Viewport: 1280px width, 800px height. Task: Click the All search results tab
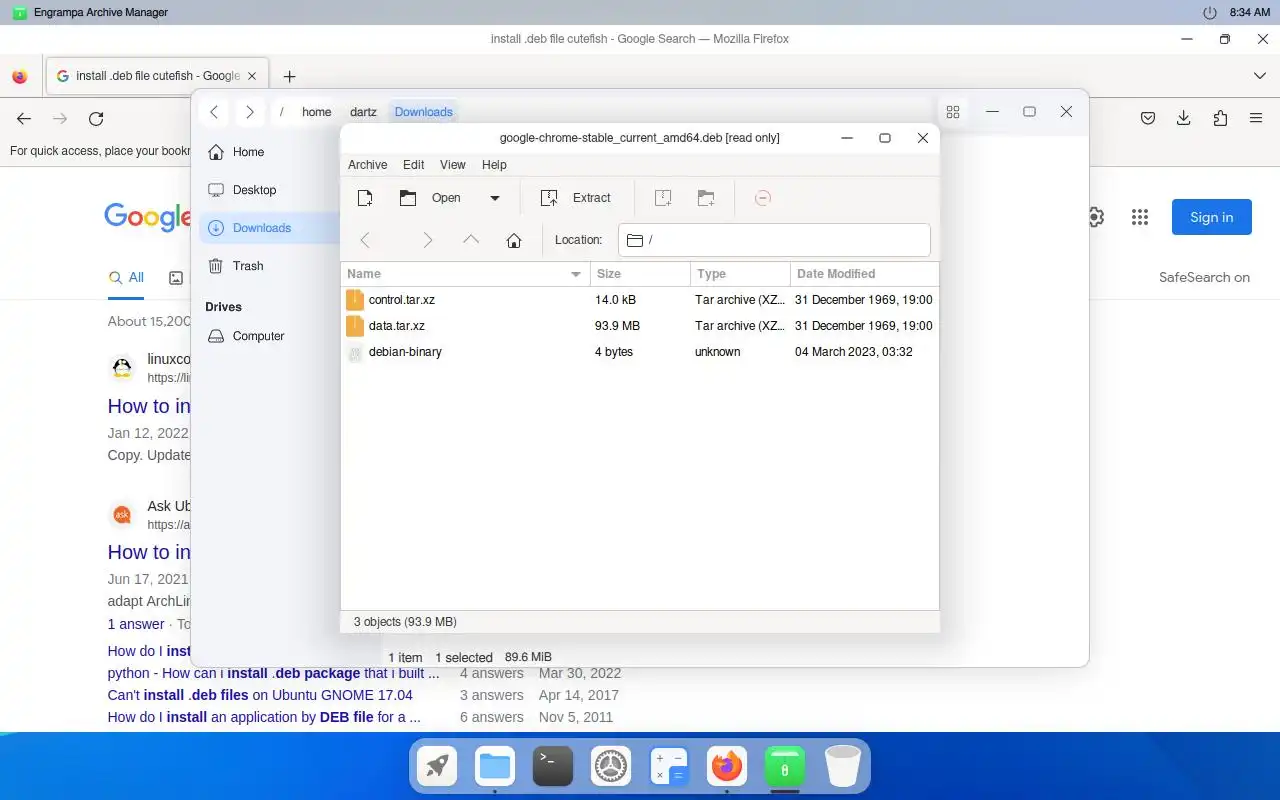tap(126, 278)
